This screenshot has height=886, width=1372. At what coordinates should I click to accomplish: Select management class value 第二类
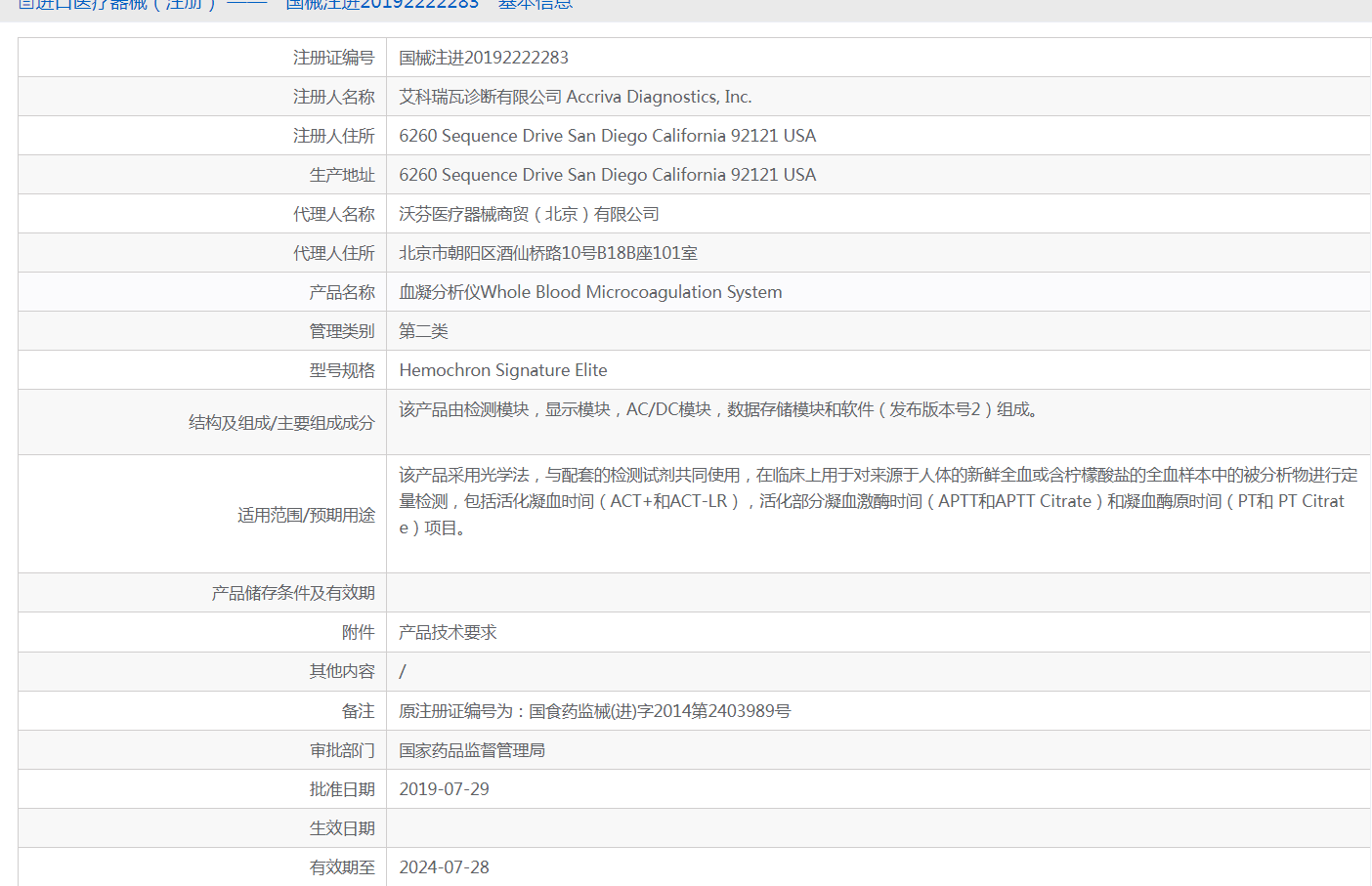(423, 331)
